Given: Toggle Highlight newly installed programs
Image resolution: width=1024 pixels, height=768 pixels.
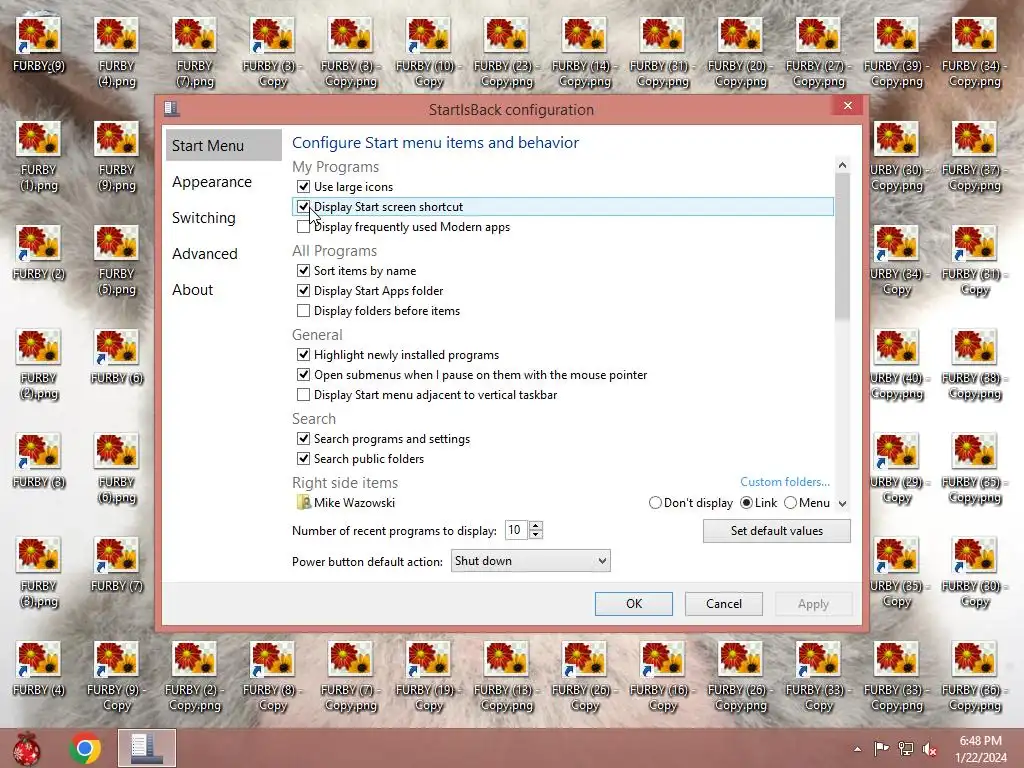Looking at the screenshot, I should [303, 355].
